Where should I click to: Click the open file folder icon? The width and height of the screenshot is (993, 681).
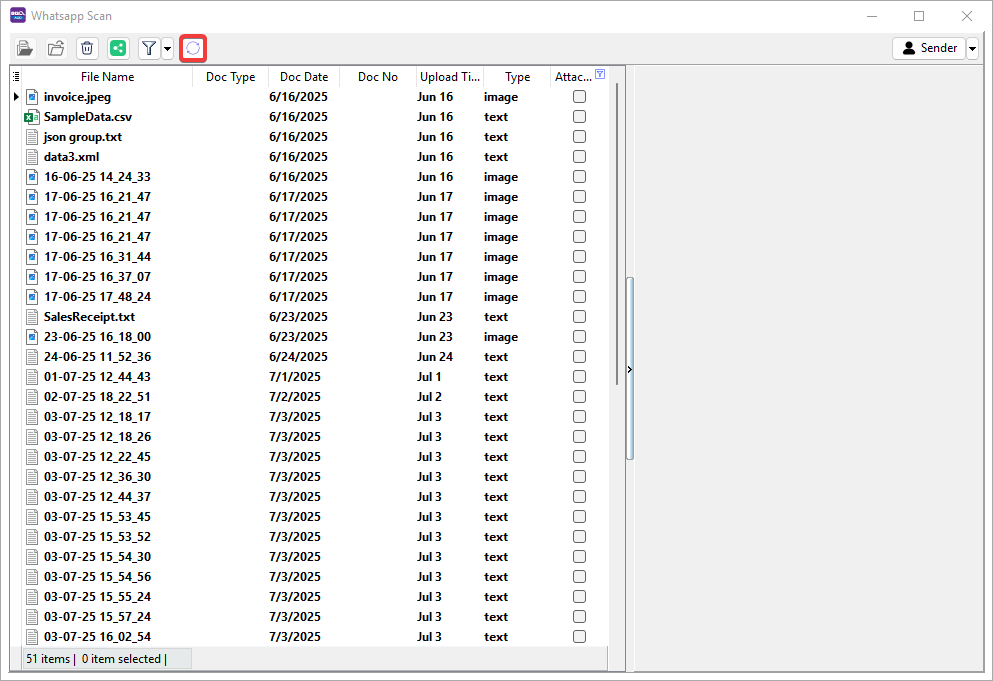pyautogui.click(x=25, y=48)
